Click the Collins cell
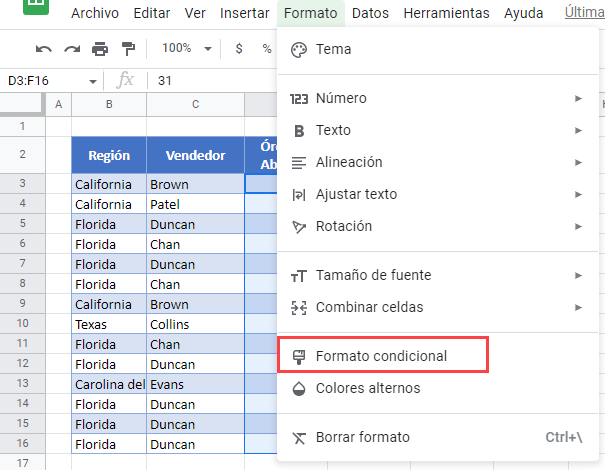This screenshot has width=605, height=470. (196, 324)
